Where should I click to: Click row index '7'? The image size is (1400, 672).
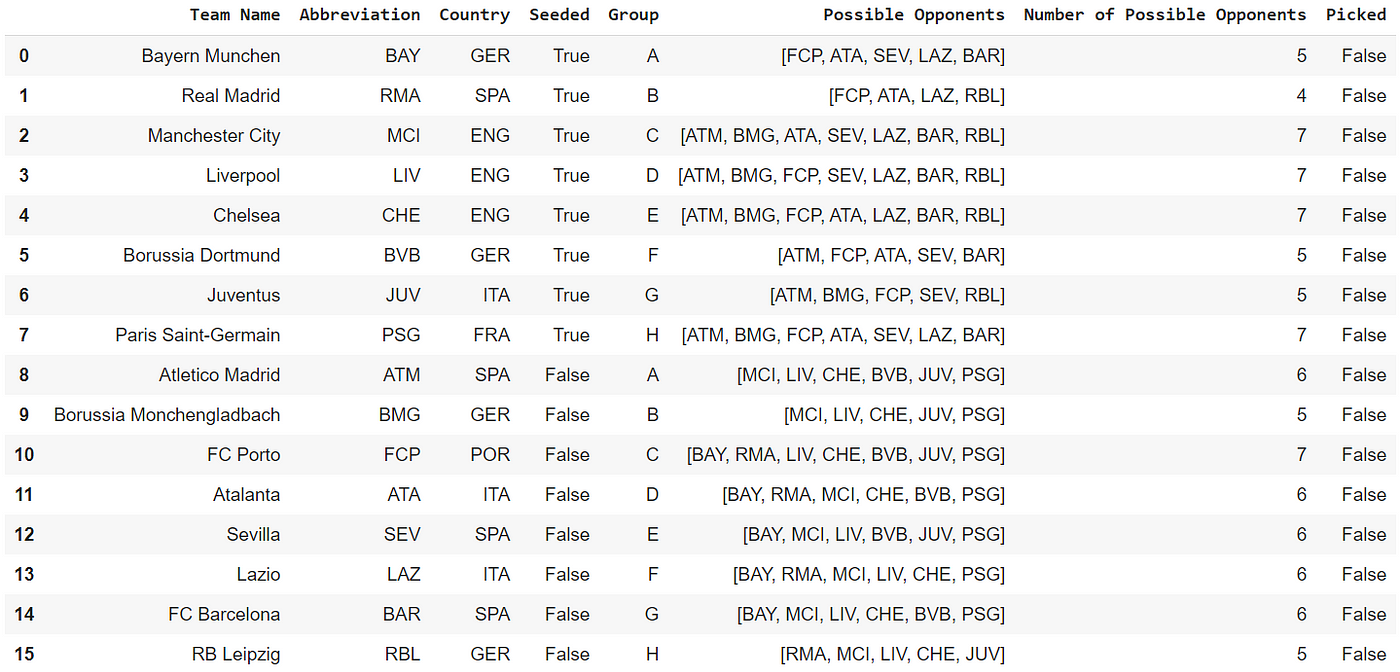pyautogui.click(x=24, y=336)
